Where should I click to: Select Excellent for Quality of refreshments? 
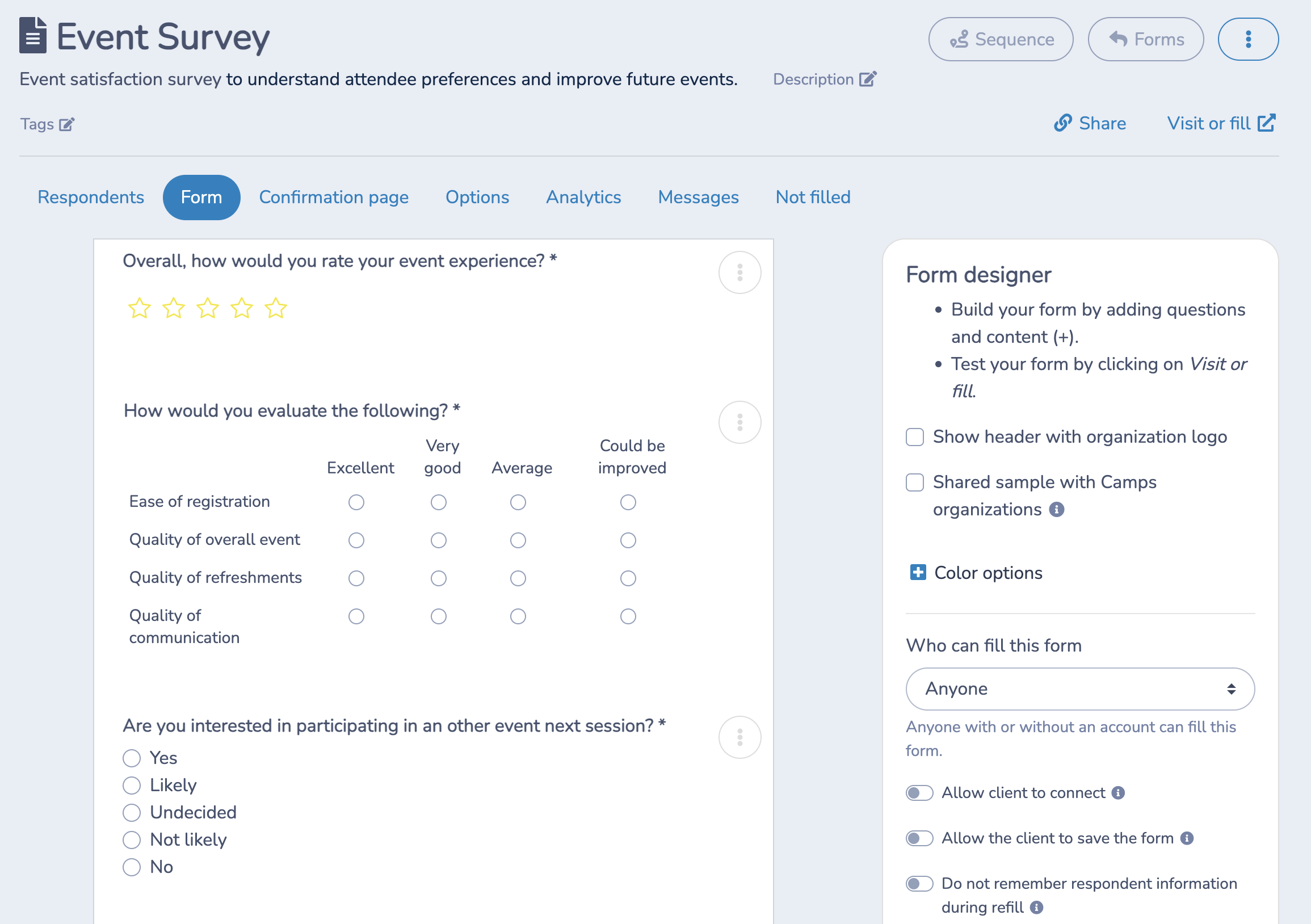coord(356,578)
